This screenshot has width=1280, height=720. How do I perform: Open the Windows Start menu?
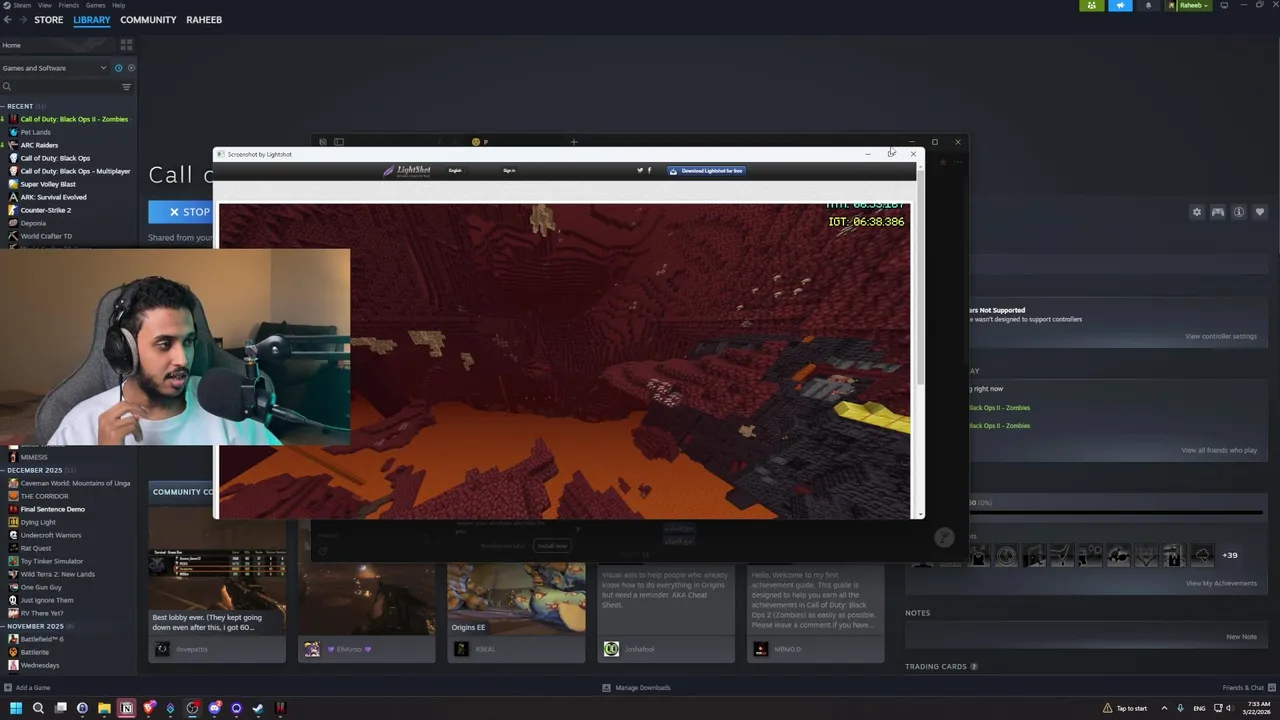16,708
